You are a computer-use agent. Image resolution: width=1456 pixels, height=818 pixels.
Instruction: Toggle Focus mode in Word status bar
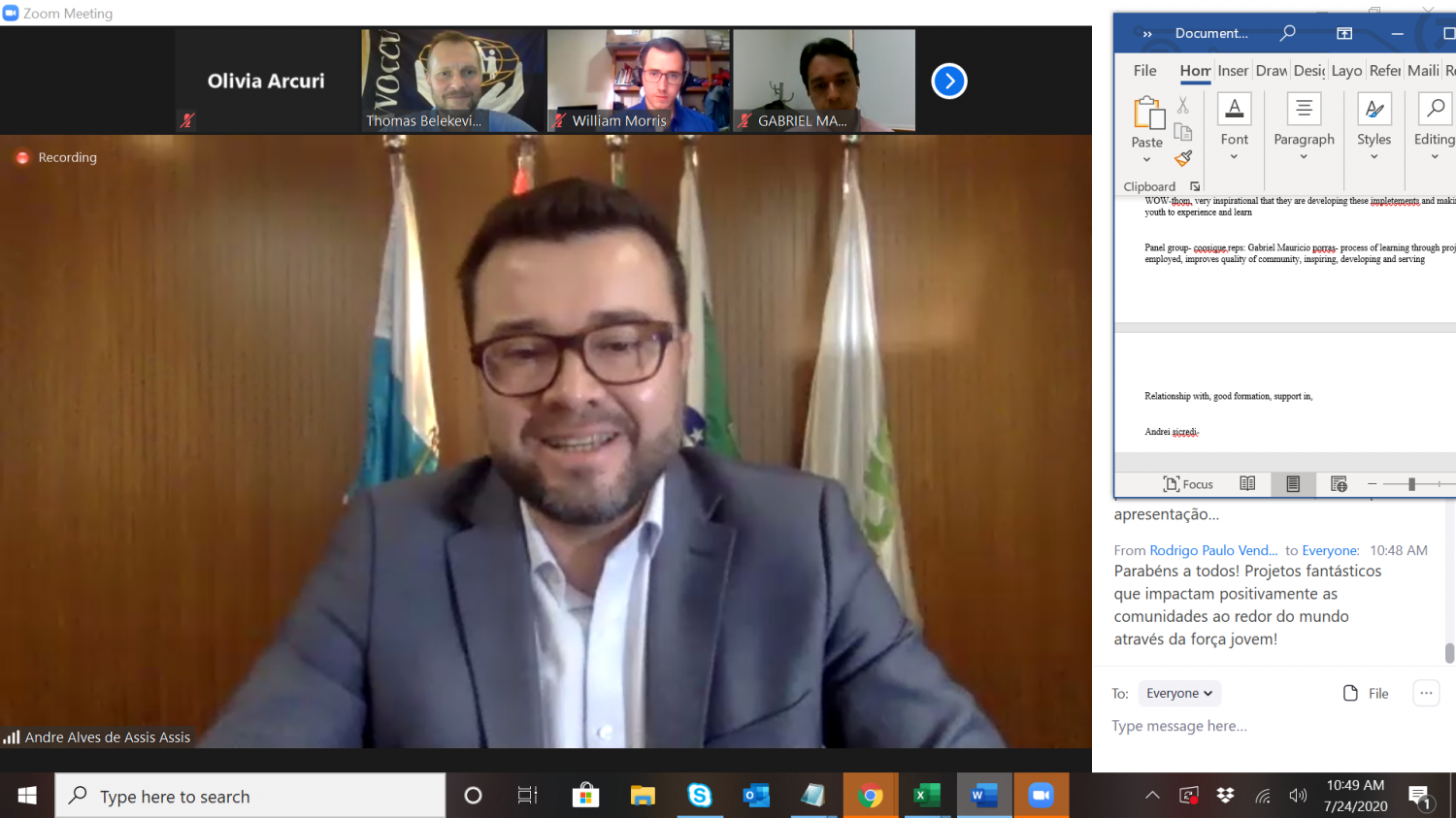[1188, 484]
